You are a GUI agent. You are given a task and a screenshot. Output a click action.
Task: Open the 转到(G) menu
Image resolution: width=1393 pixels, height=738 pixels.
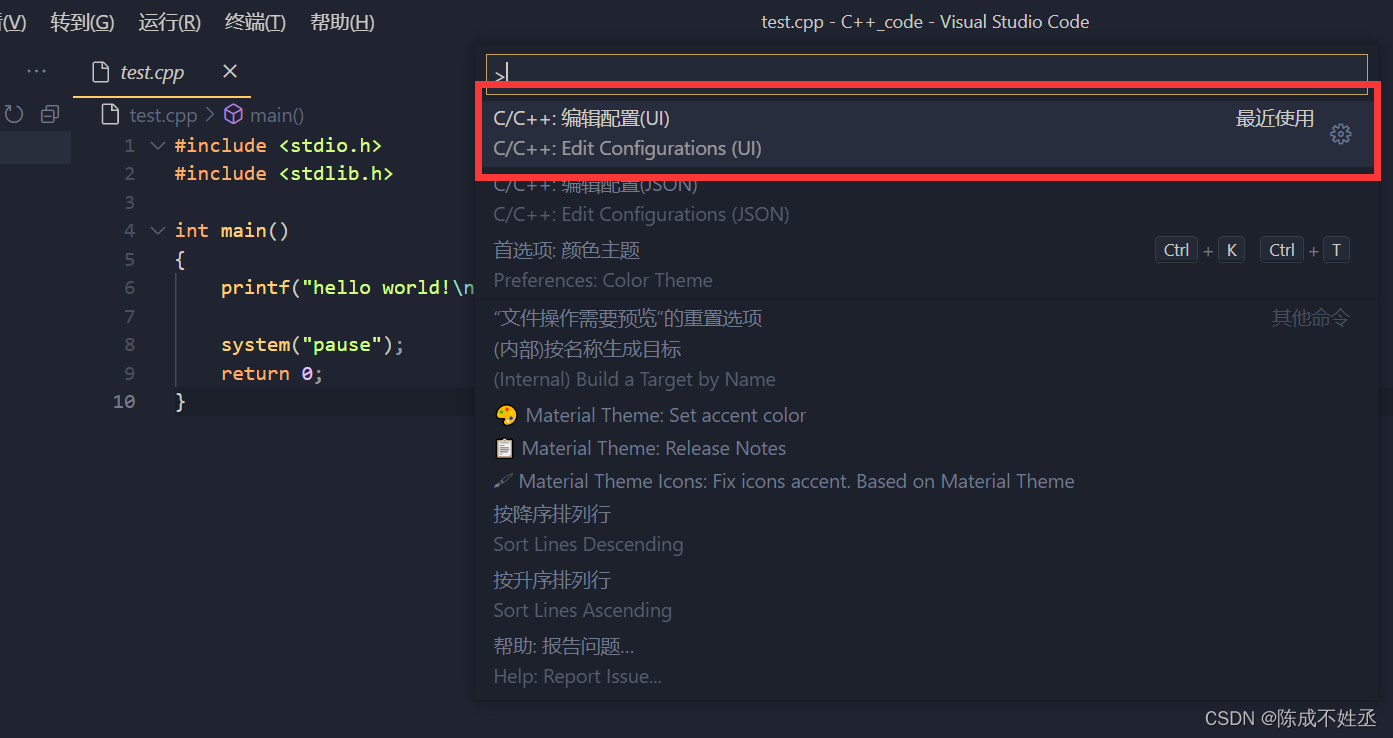point(82,22)
